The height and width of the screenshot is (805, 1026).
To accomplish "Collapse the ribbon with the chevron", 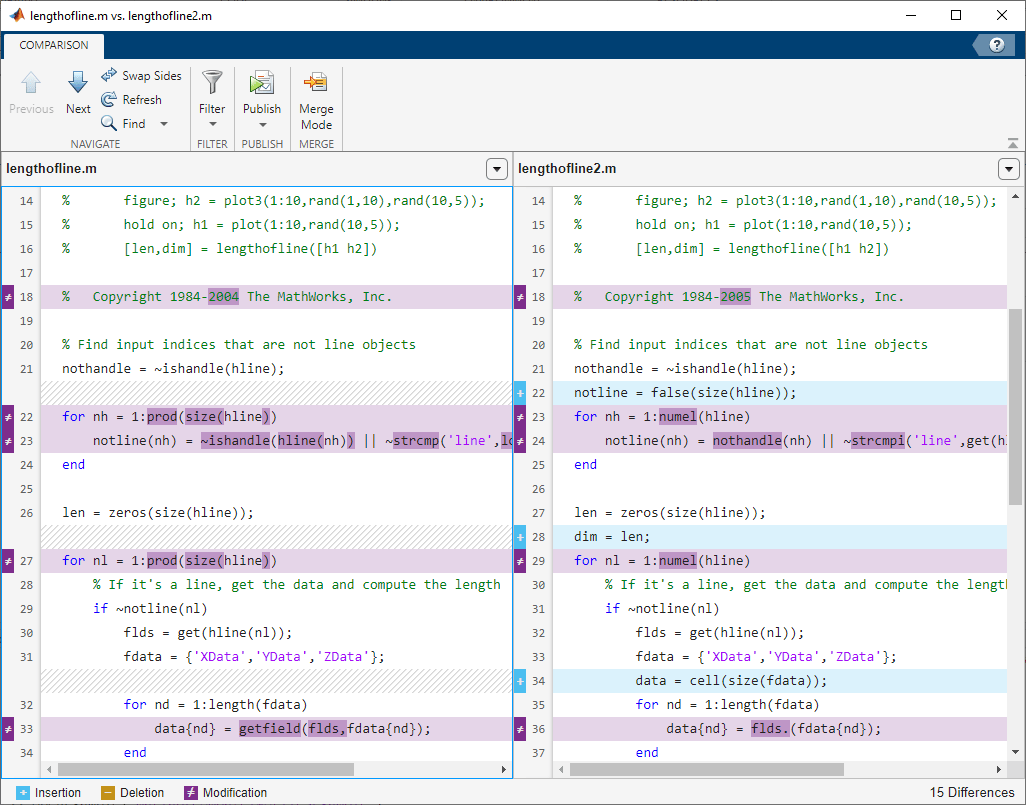I will point(1012,141).
